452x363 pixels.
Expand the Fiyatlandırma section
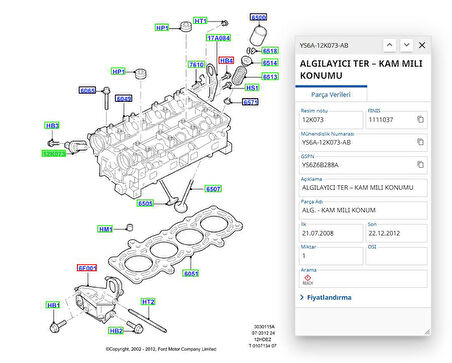pos(326,297)
